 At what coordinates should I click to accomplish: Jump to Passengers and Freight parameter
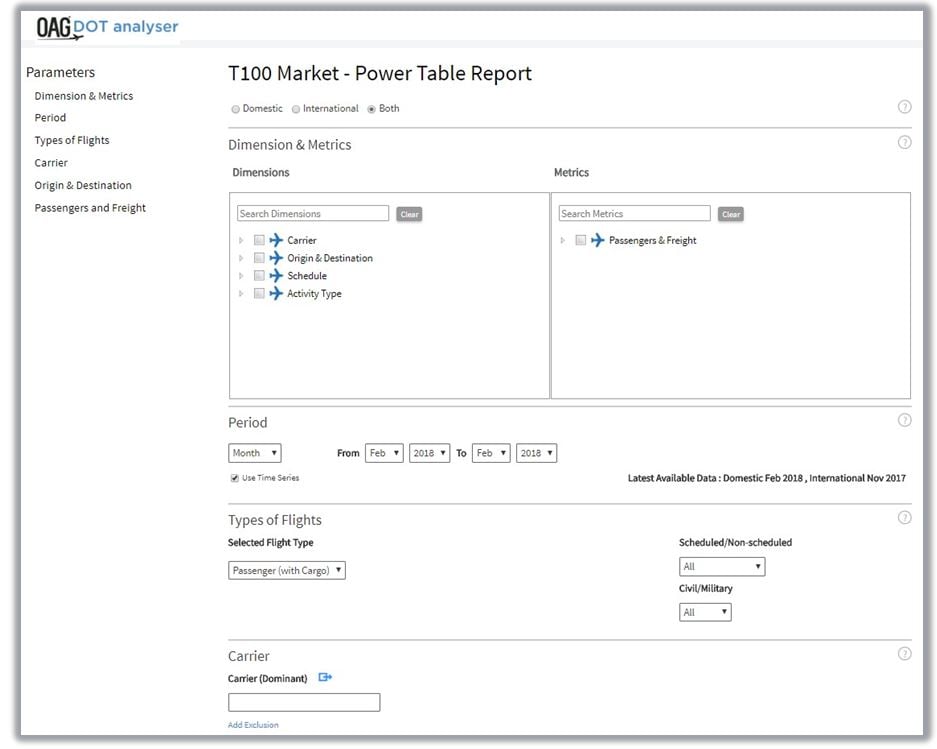click(x=90, y=208)
